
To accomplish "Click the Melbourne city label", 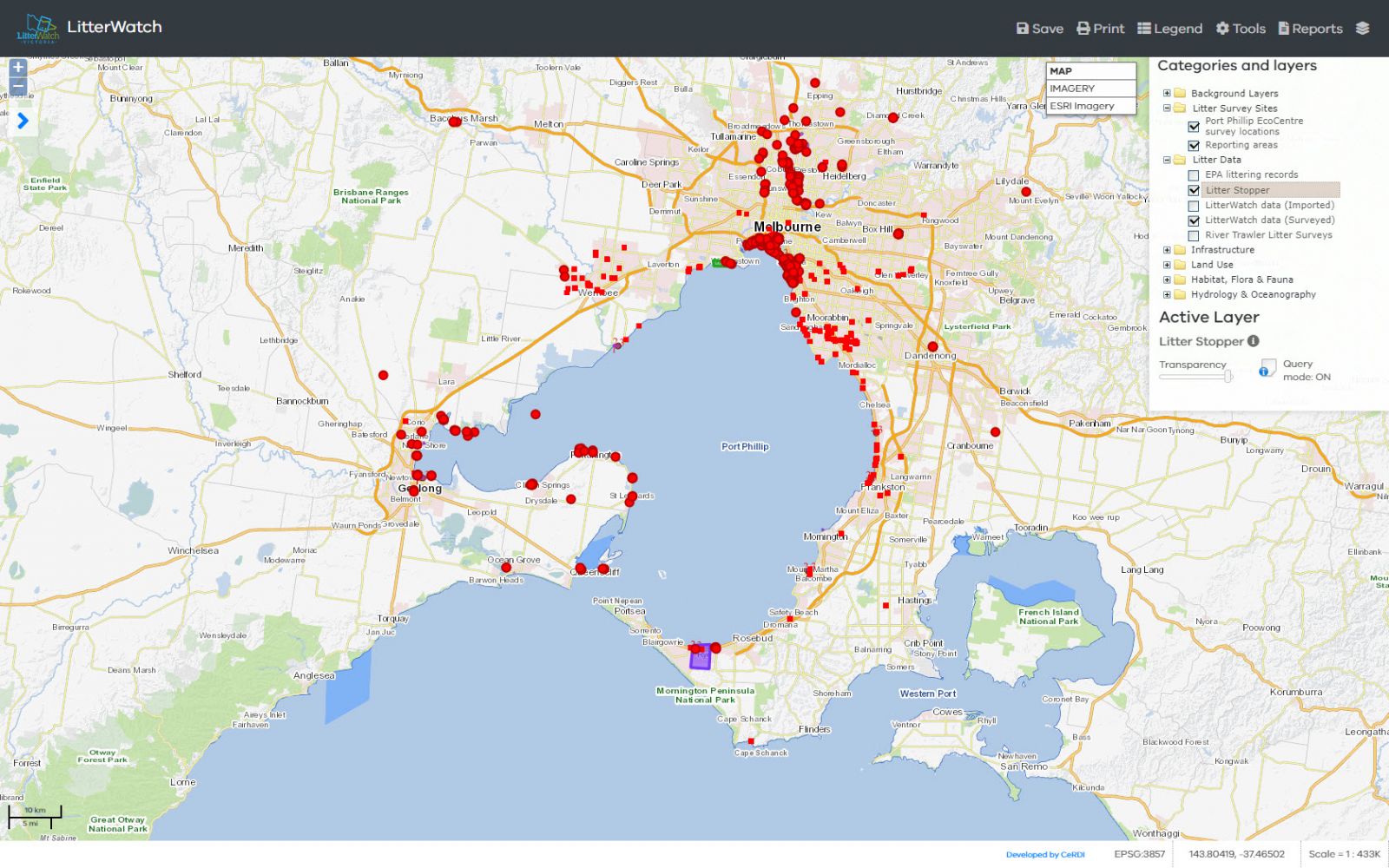I will click(787, 227).
